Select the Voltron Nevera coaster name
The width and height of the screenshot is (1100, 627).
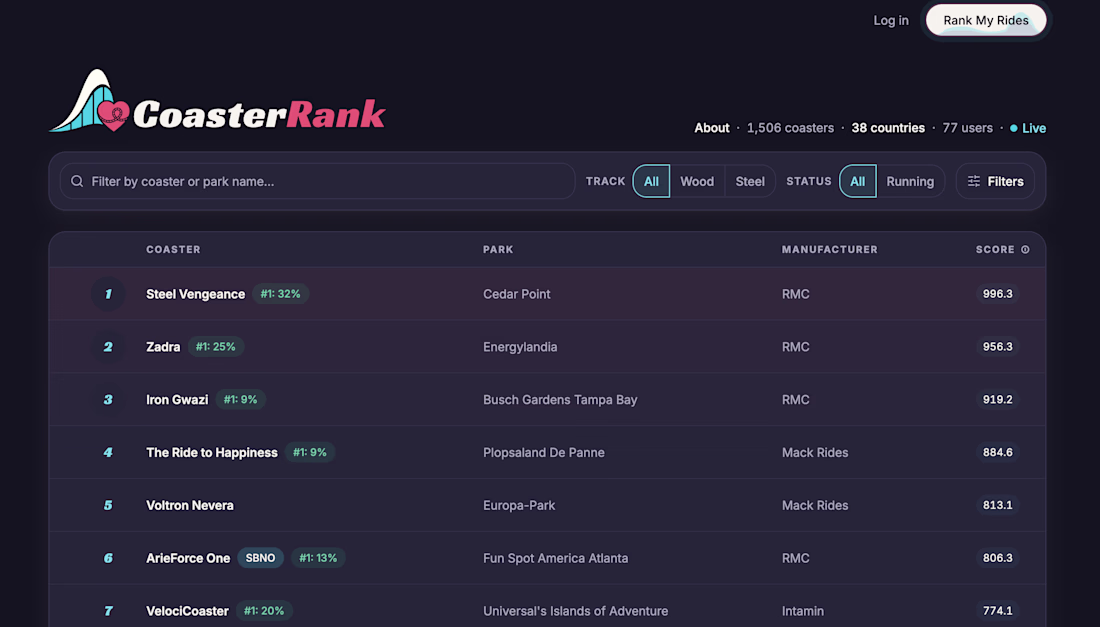click(189, 506)
